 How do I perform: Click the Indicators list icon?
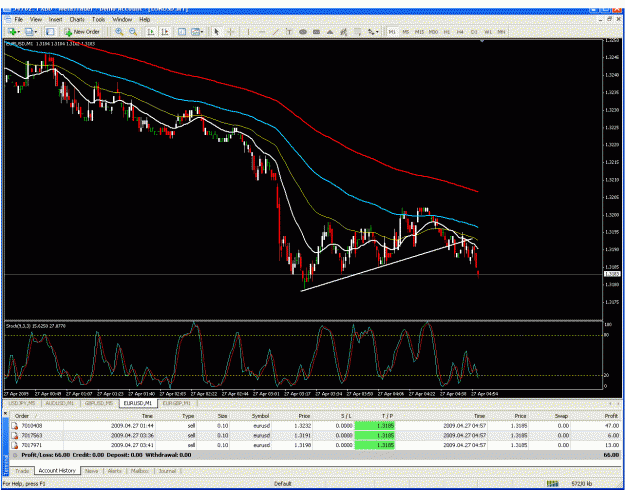point(182,31)
